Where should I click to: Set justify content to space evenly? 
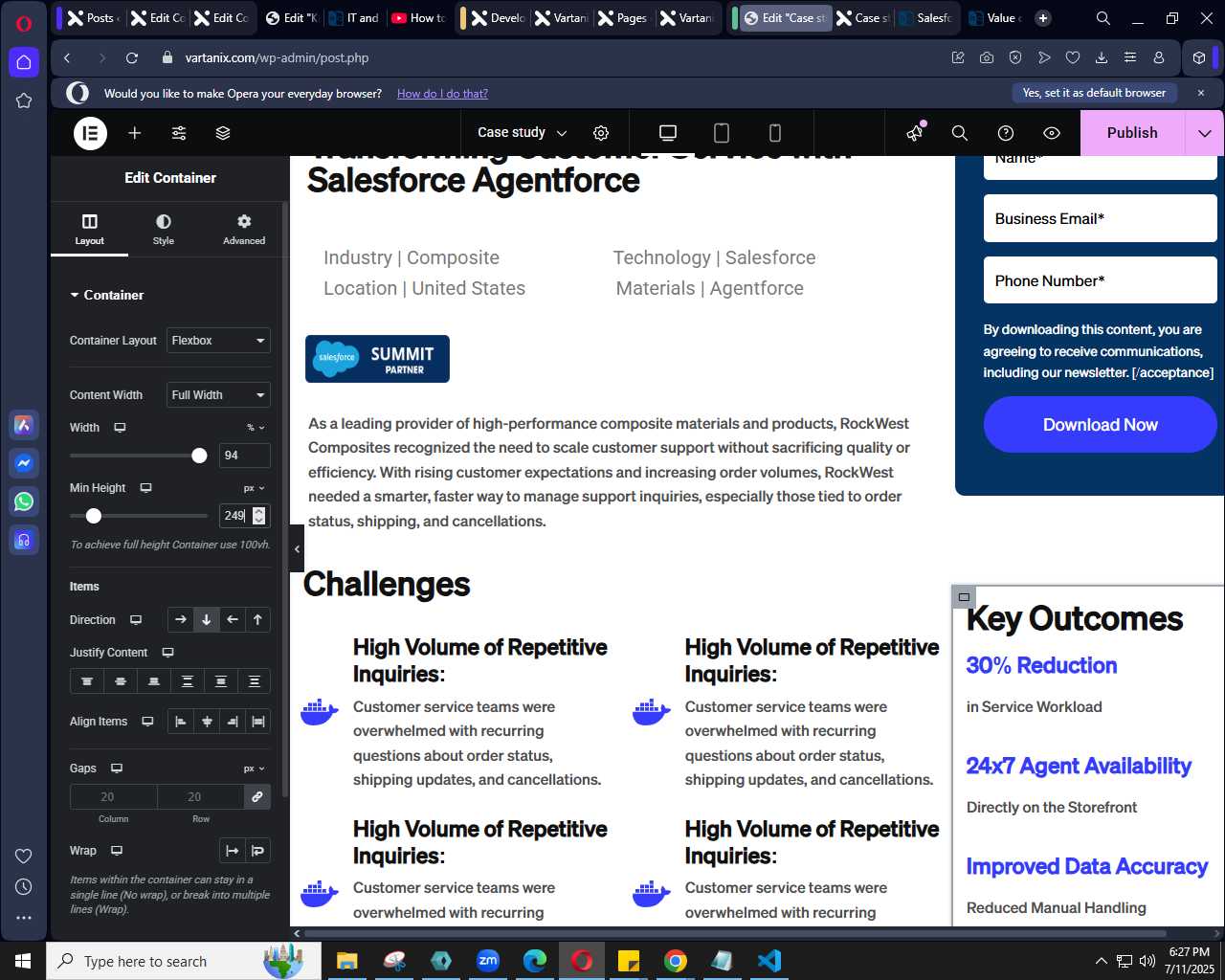tap(255, 681)
